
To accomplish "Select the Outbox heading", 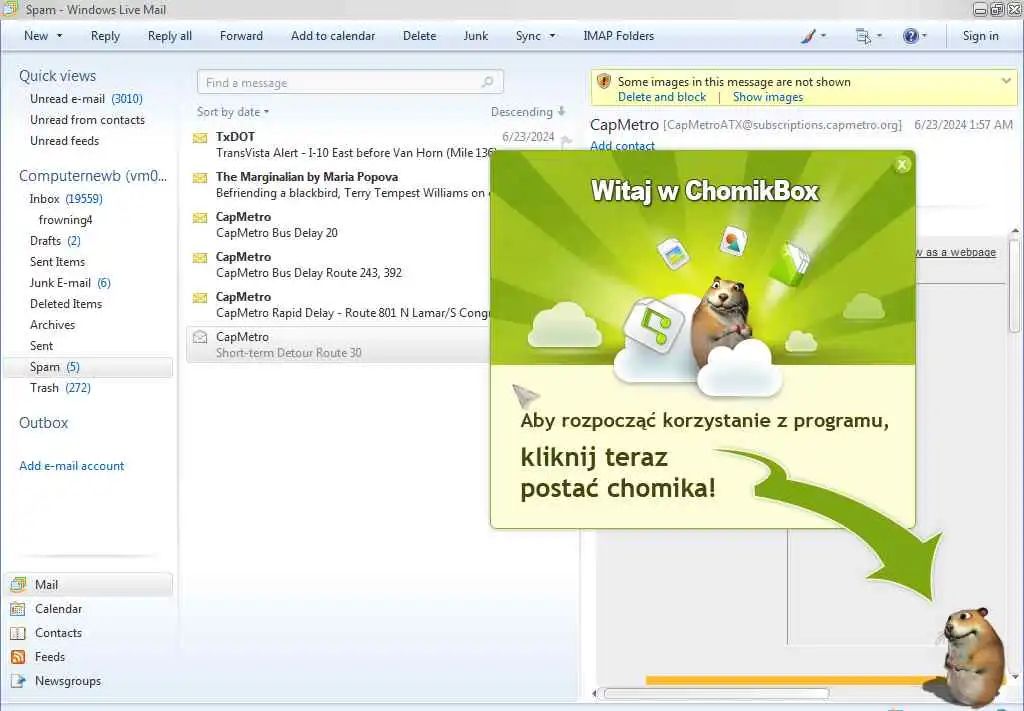I will point(44,422).
